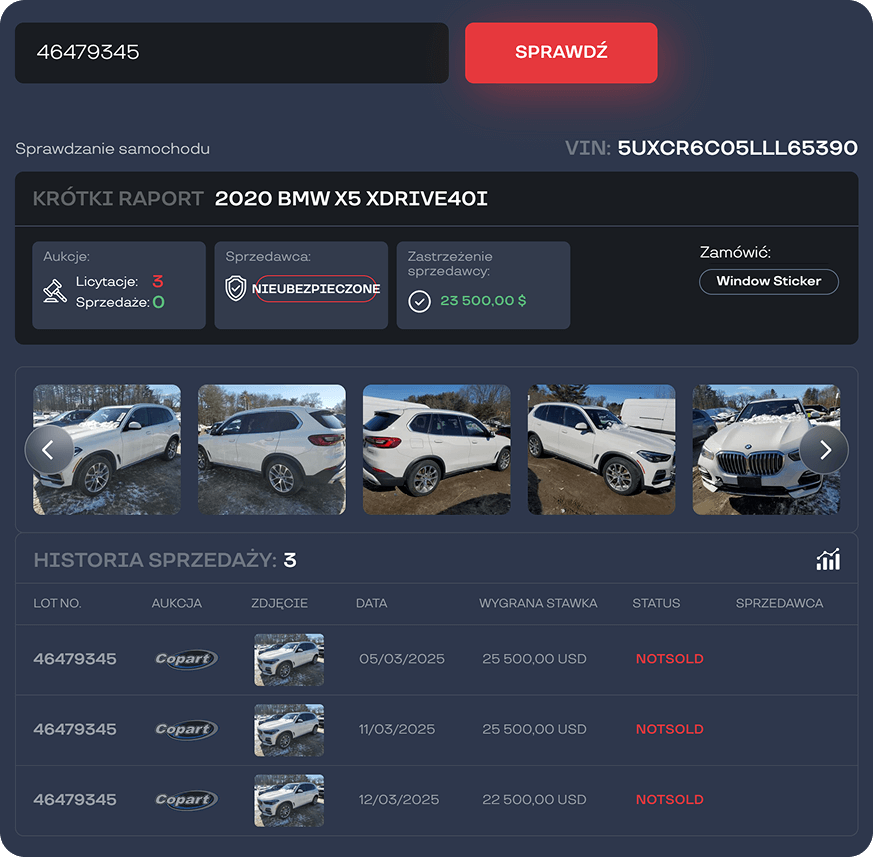This screenshot has width=873, height=857.
Task: Click the lot number search field
Action: coord(231,53)
